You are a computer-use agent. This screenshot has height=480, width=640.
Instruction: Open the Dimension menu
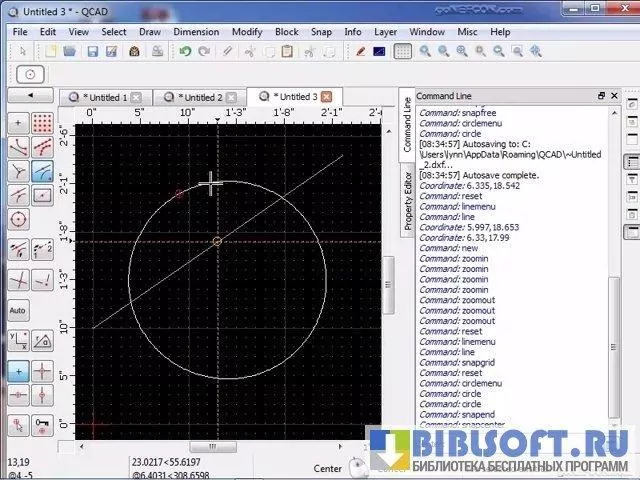tap(195, 32)
